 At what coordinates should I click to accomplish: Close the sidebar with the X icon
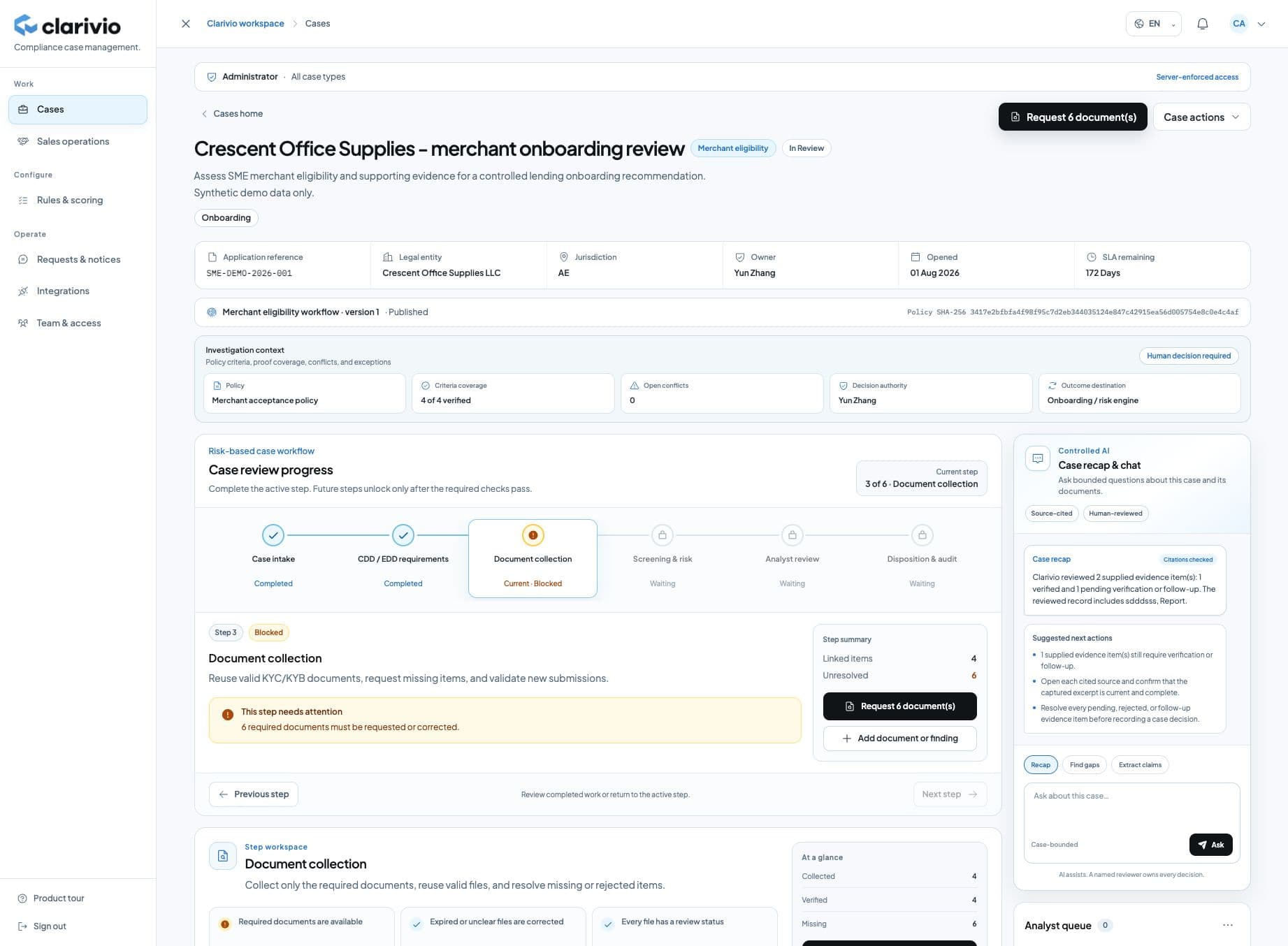coord(186,24)
